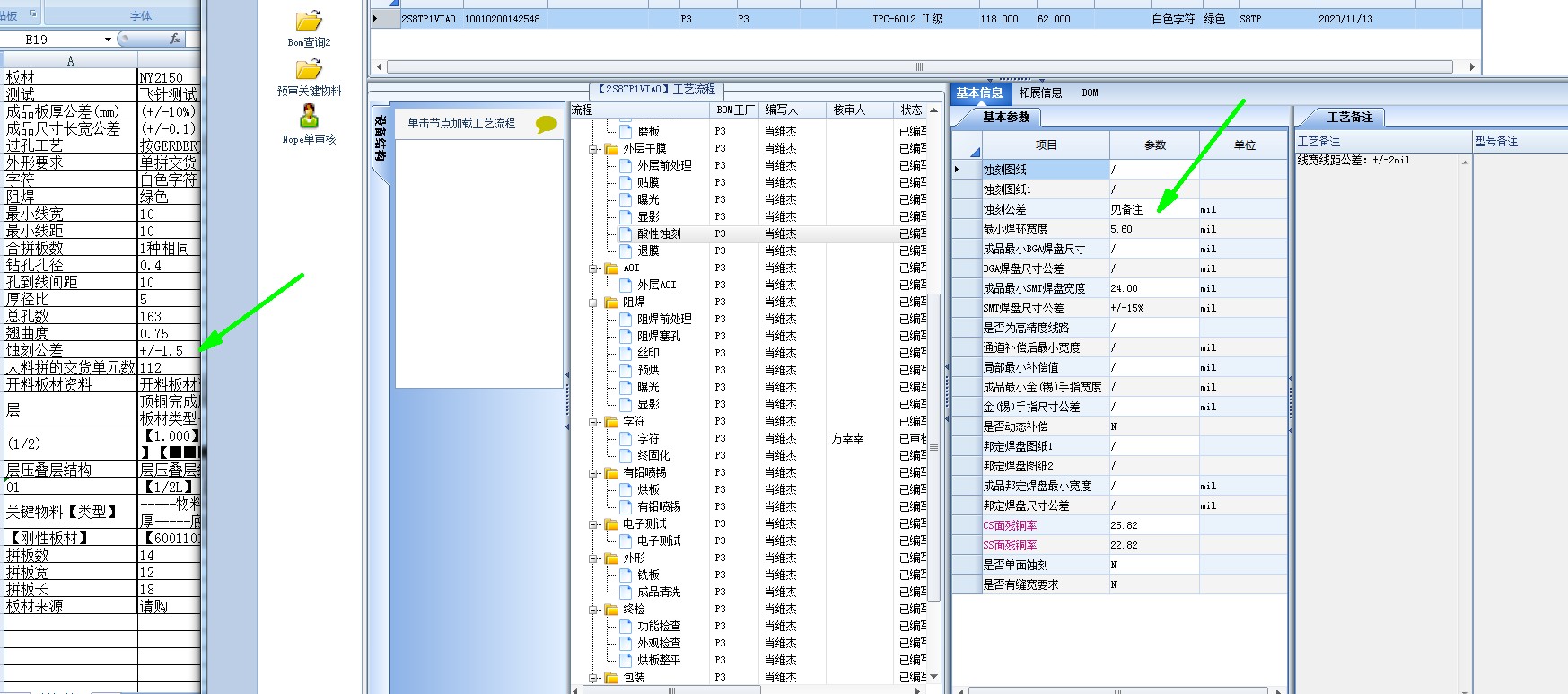Viewport: 1568px width, 694px height.
Task: Collapse the 外形 tree node
Action: (593, 558)
